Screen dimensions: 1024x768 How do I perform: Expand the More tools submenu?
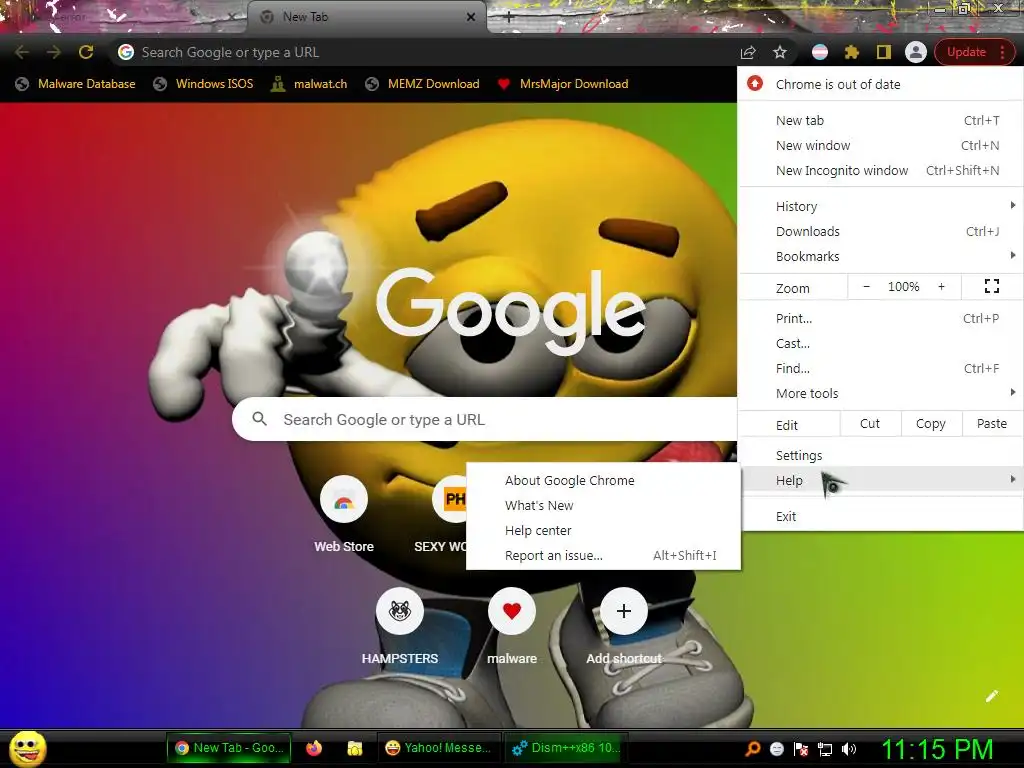880,393
